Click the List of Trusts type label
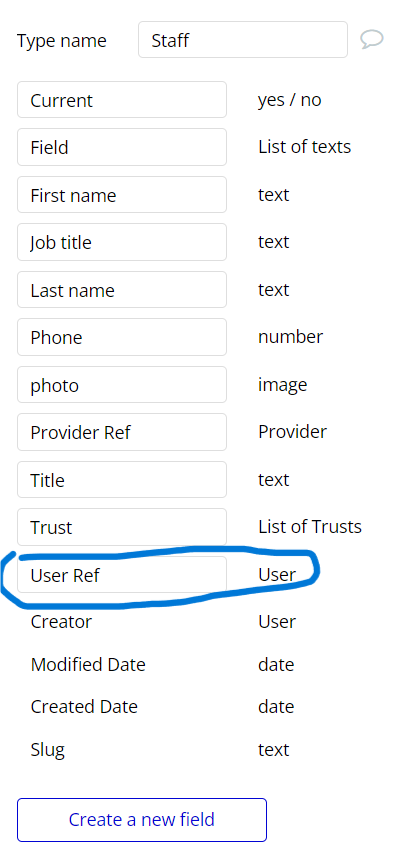Screen dimensions: 410x852 (x=310, y=527)
